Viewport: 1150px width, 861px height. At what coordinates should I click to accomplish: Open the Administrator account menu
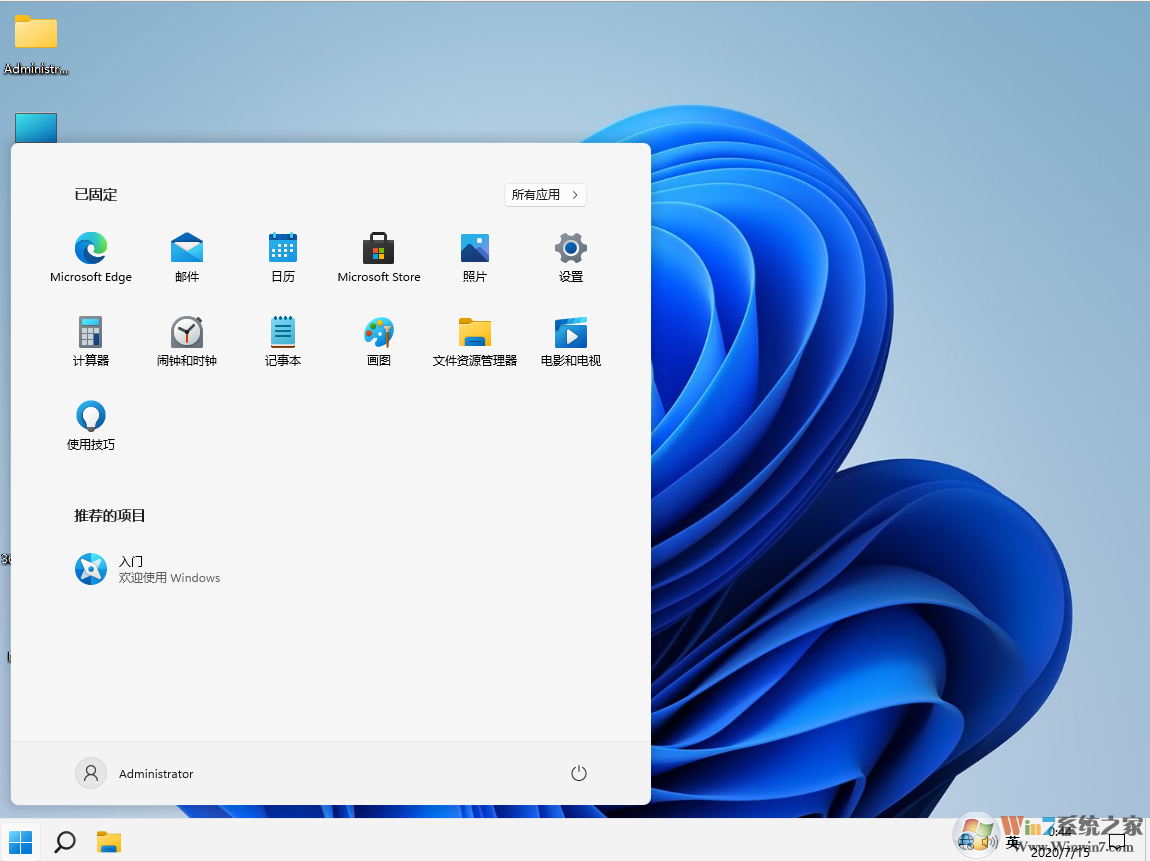(134, 772)
